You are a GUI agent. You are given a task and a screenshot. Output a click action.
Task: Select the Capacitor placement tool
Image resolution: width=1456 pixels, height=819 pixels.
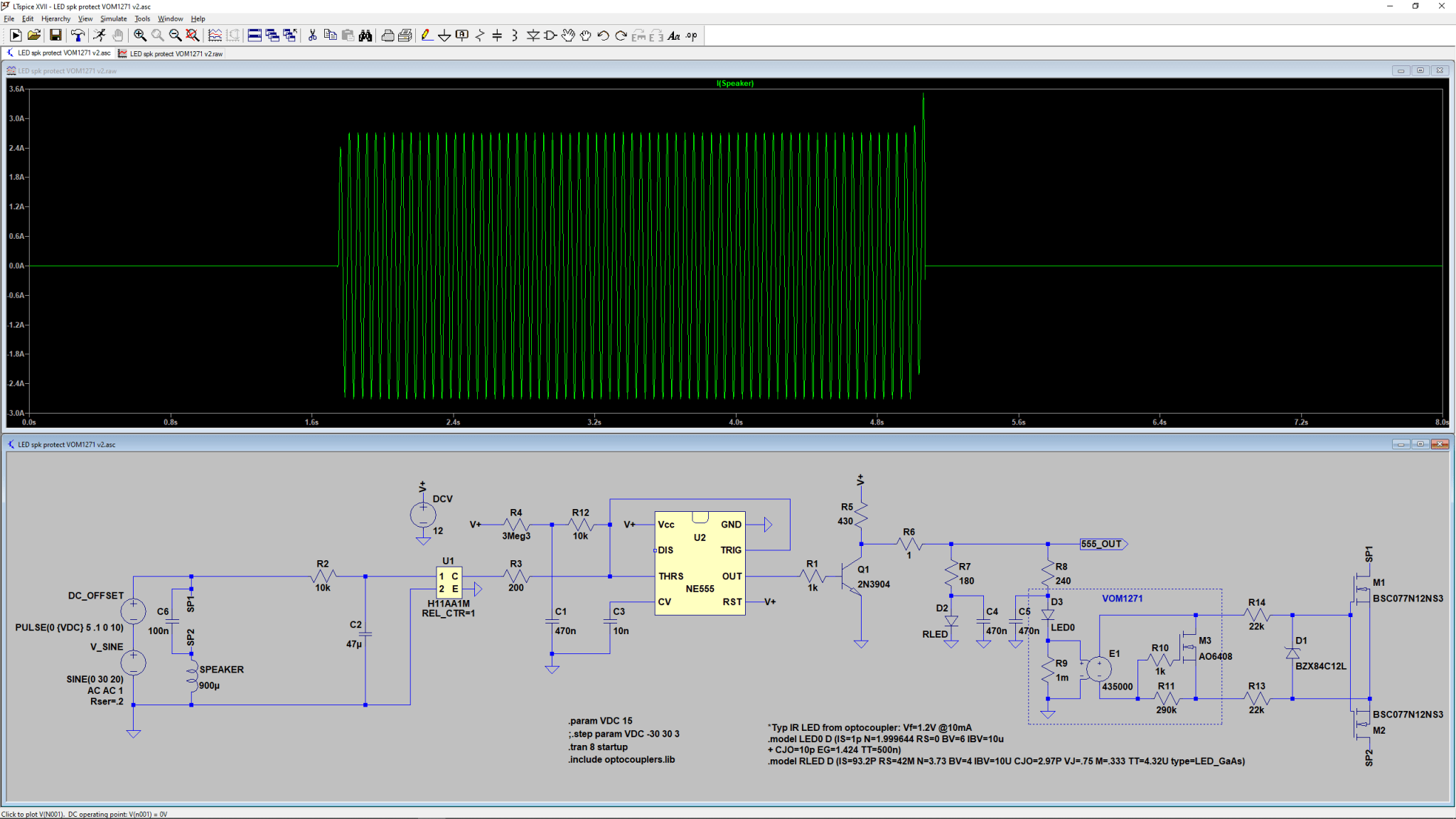pos(497,36)
